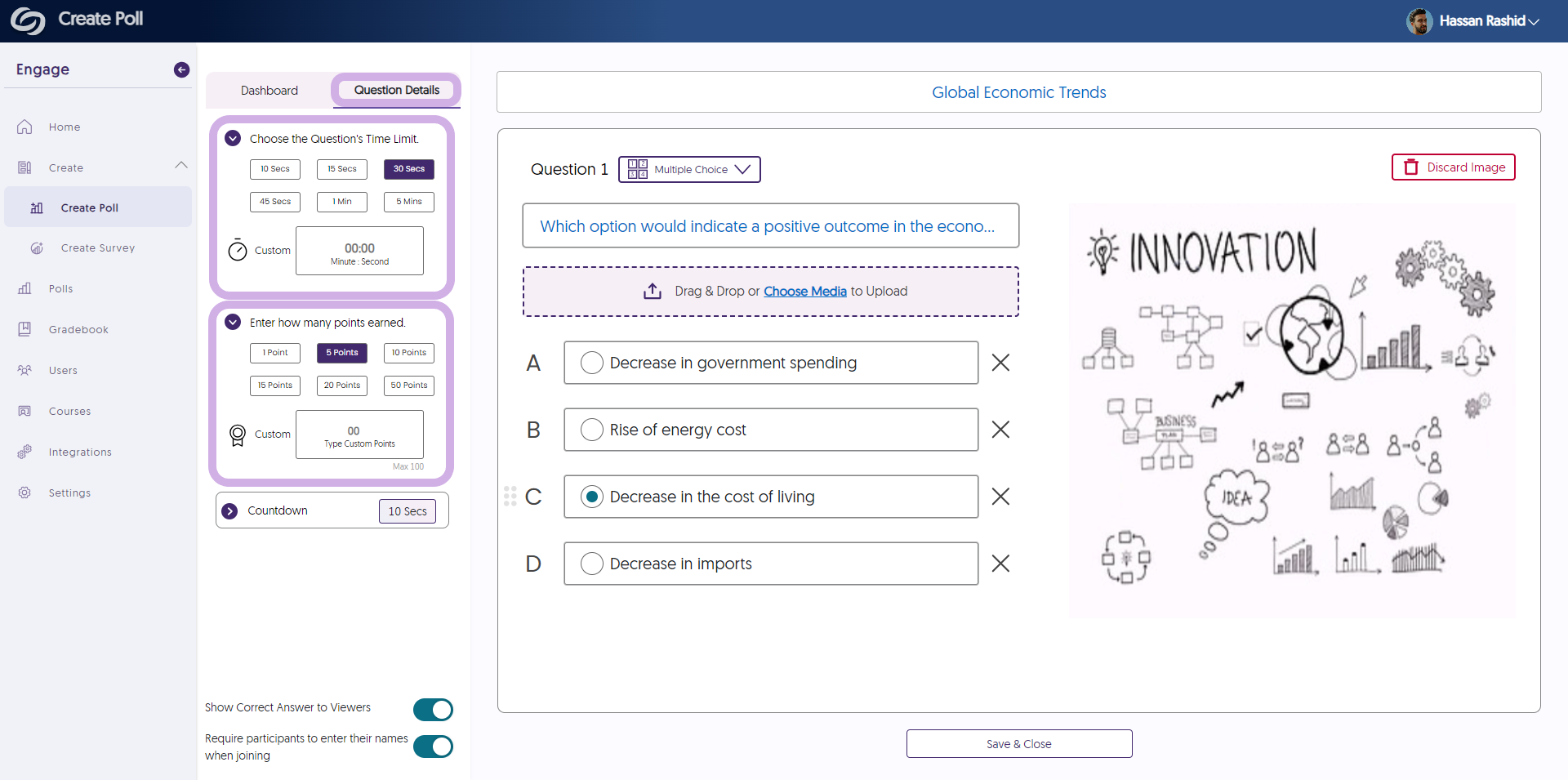Screen dimensions: 1568x780
Task: Click the Settings gear icon
Action: (24, 493)
